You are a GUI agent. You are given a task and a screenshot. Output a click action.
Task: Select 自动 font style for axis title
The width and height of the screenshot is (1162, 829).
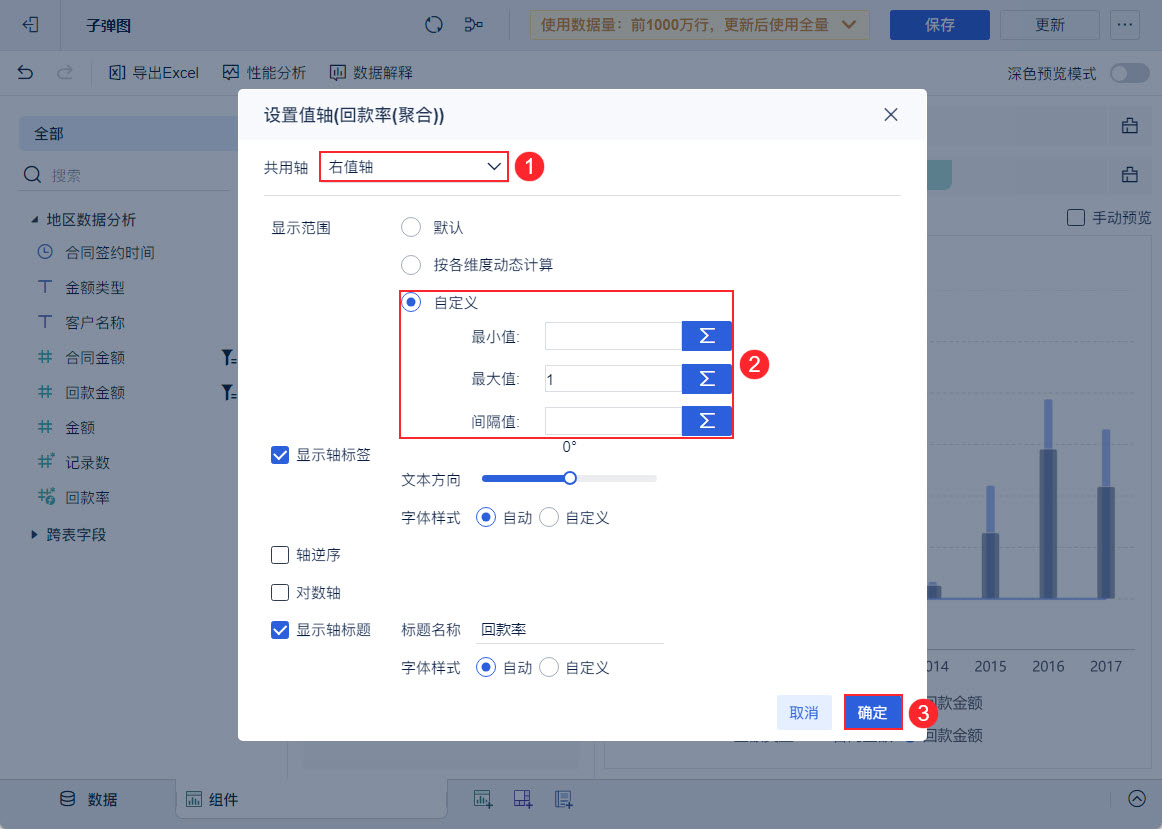tap(485, 667)
